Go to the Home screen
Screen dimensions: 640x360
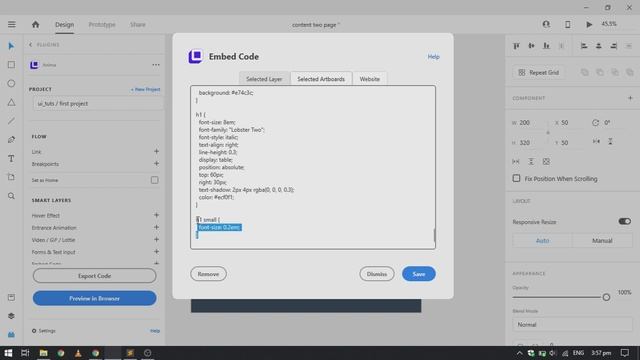tap(36, 24)
